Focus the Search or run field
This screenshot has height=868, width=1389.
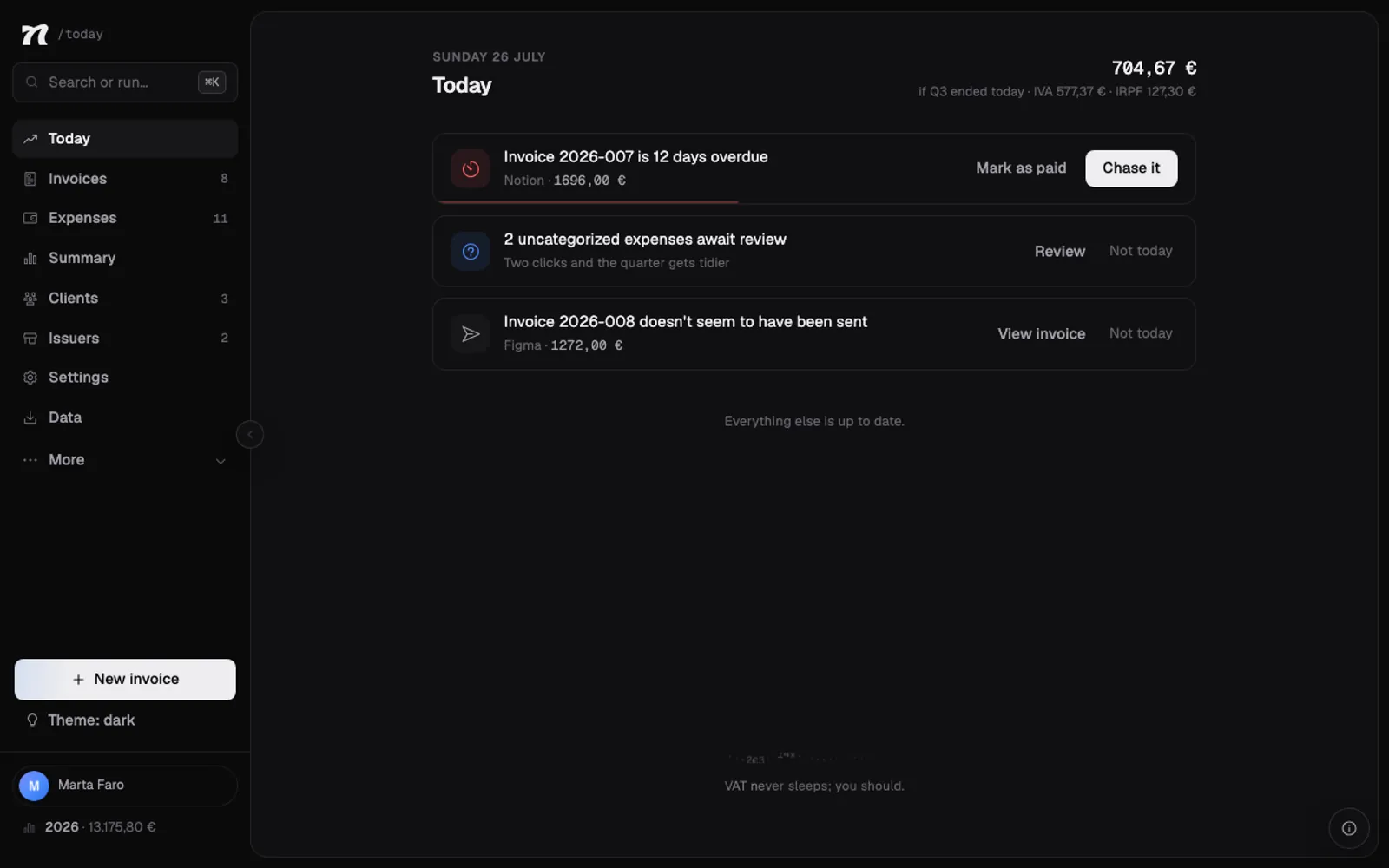click(125, 82)
